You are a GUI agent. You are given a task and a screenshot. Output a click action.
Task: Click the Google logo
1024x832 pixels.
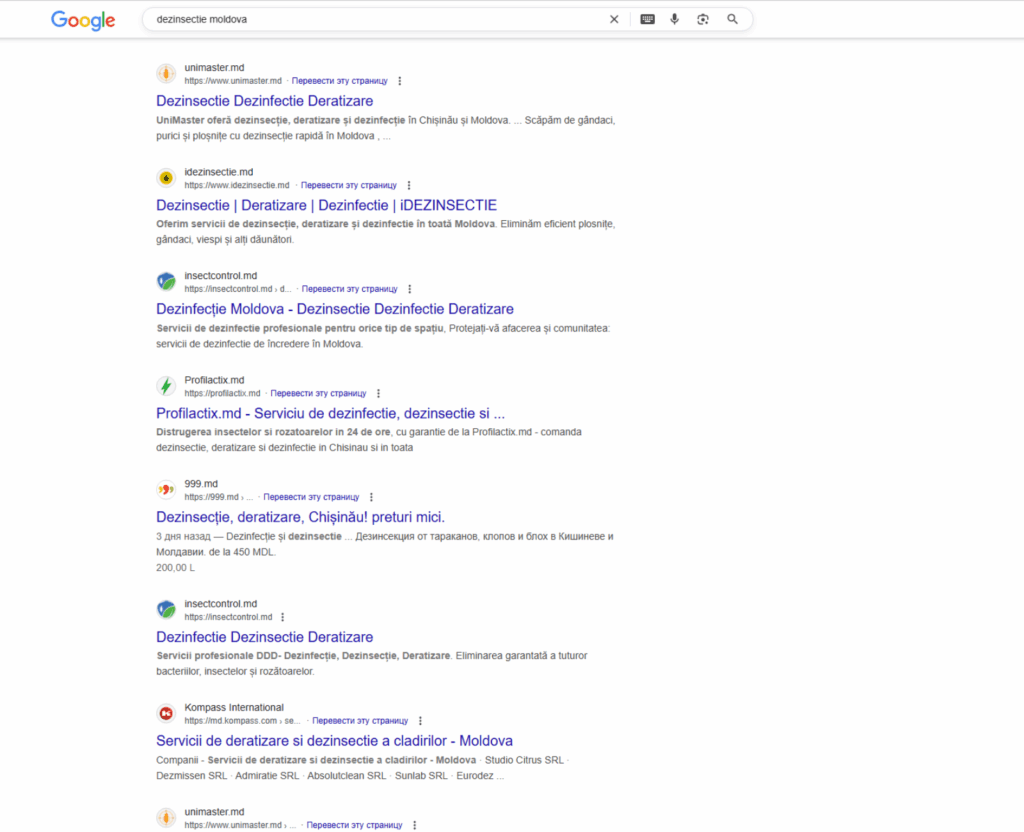pyautogui.click(x=83, y=20)
